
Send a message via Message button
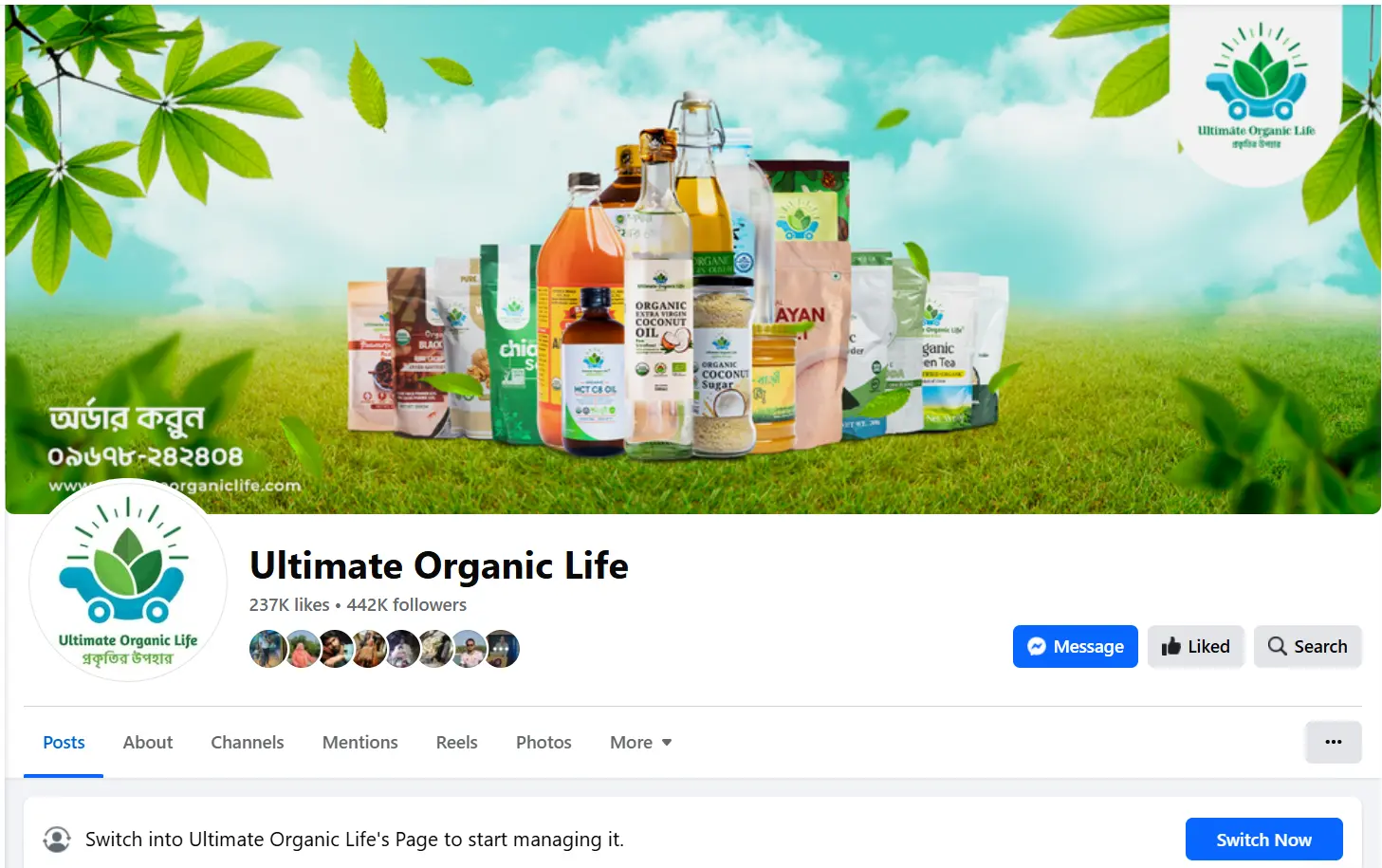point(1075,647)
